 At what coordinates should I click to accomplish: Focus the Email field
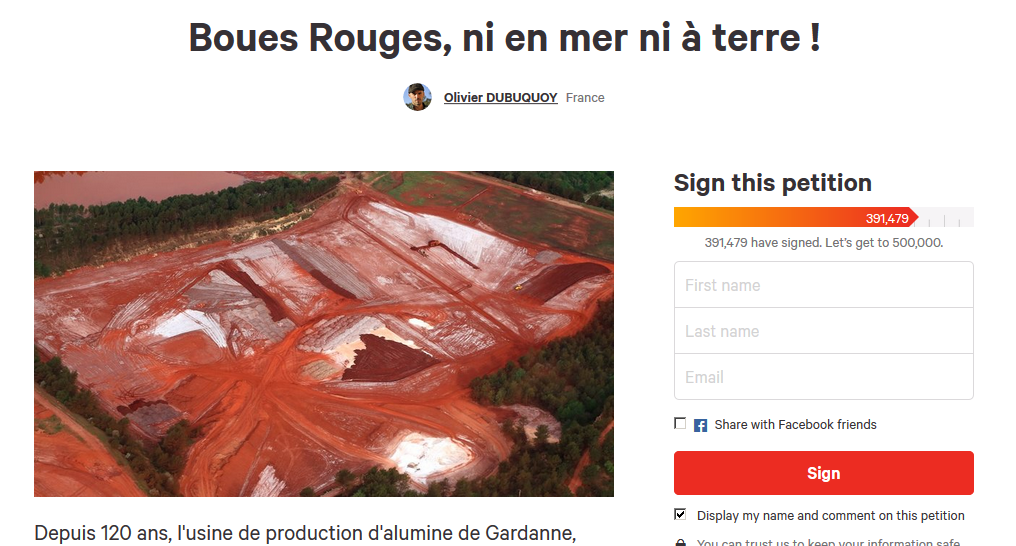[x=824, y=377]
